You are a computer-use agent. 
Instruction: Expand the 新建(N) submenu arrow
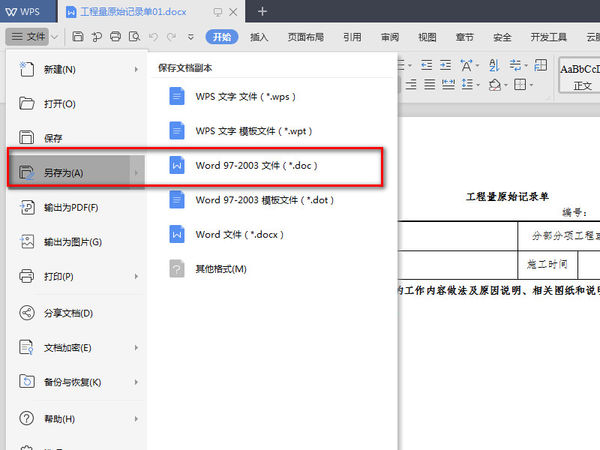pyautogui.click(x=136, y=69)
